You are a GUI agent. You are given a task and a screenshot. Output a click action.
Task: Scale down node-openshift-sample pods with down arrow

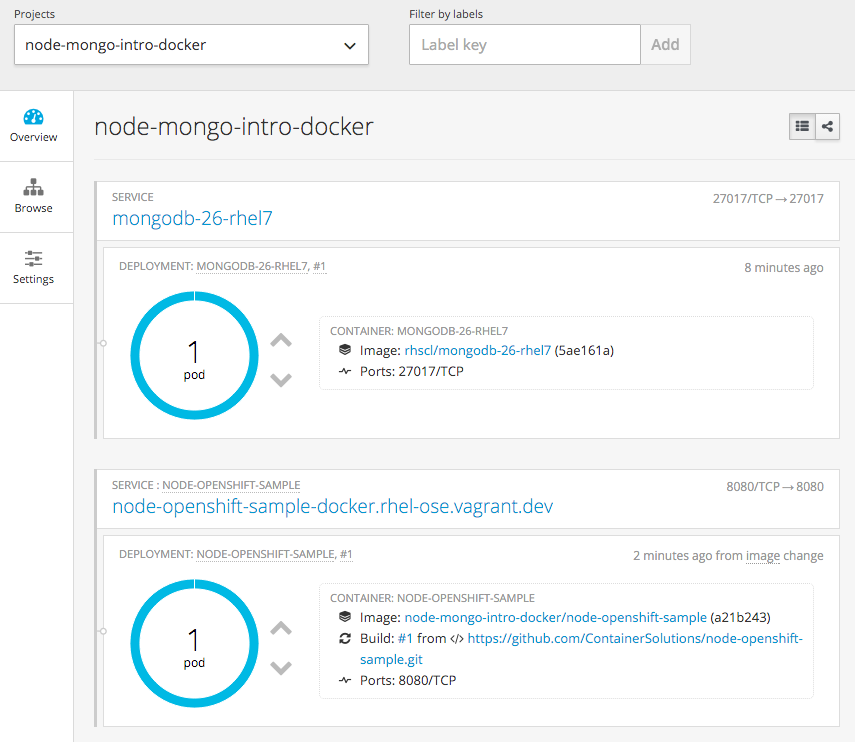[281, 667]
